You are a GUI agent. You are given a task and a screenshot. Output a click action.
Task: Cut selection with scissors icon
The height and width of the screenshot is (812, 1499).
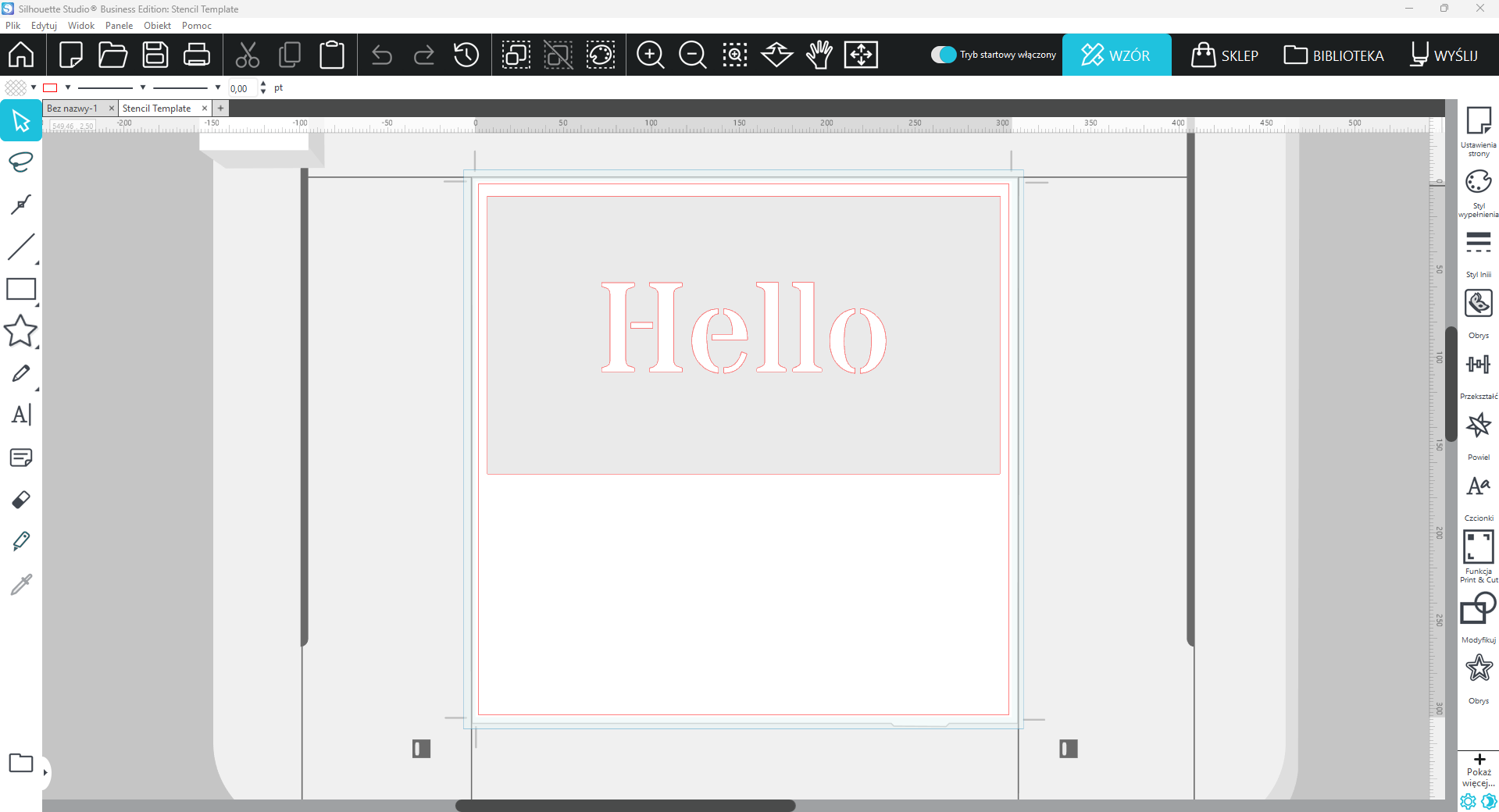tap(248, 55)
